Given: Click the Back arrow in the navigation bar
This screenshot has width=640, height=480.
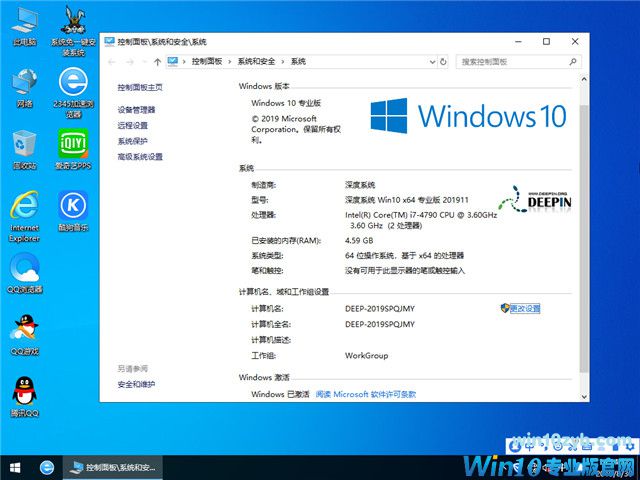Looking at the screenshot, I should [111, 62].
